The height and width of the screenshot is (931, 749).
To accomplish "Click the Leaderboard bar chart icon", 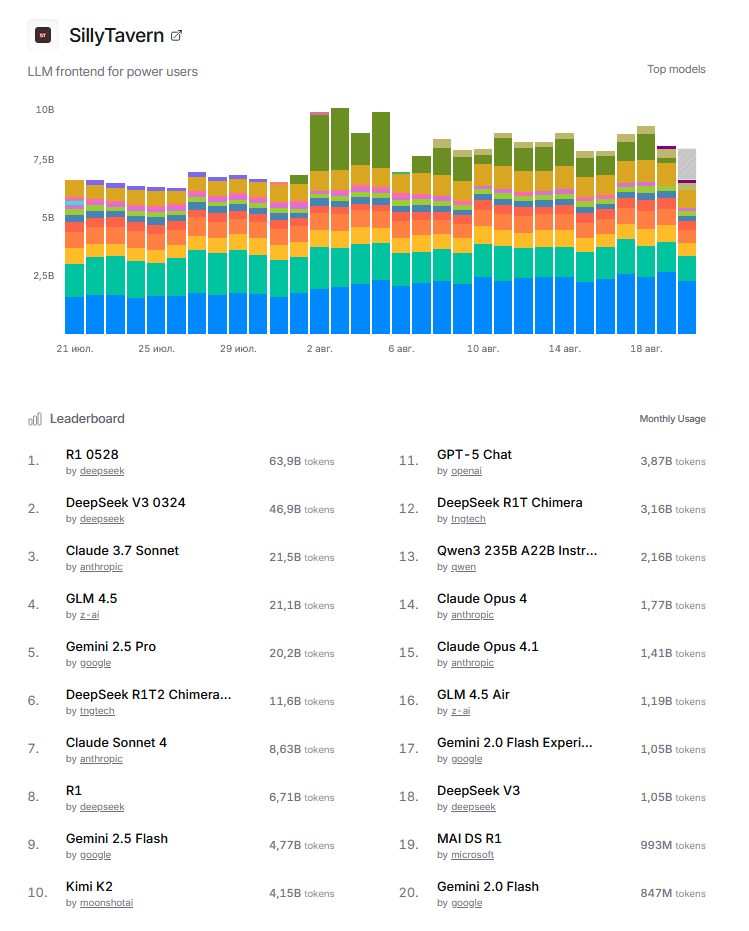I will 35,419.
